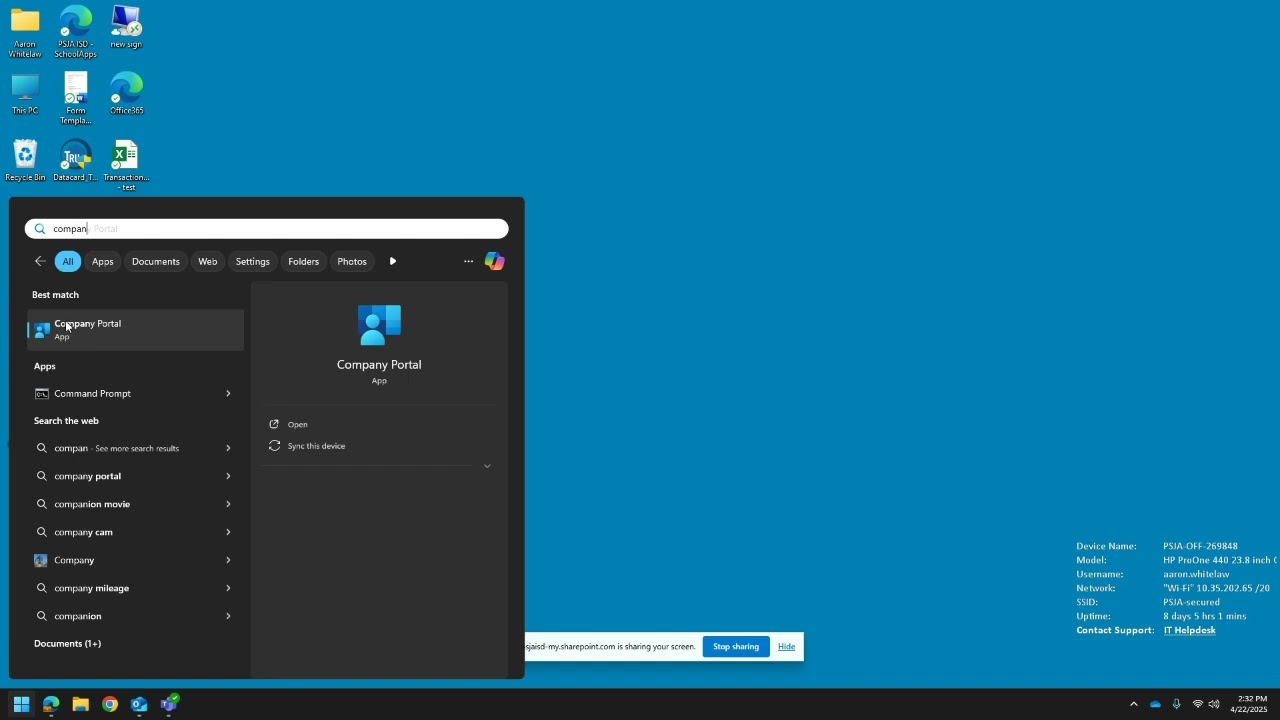Open Copilot icon in search panel

(494, 261)
